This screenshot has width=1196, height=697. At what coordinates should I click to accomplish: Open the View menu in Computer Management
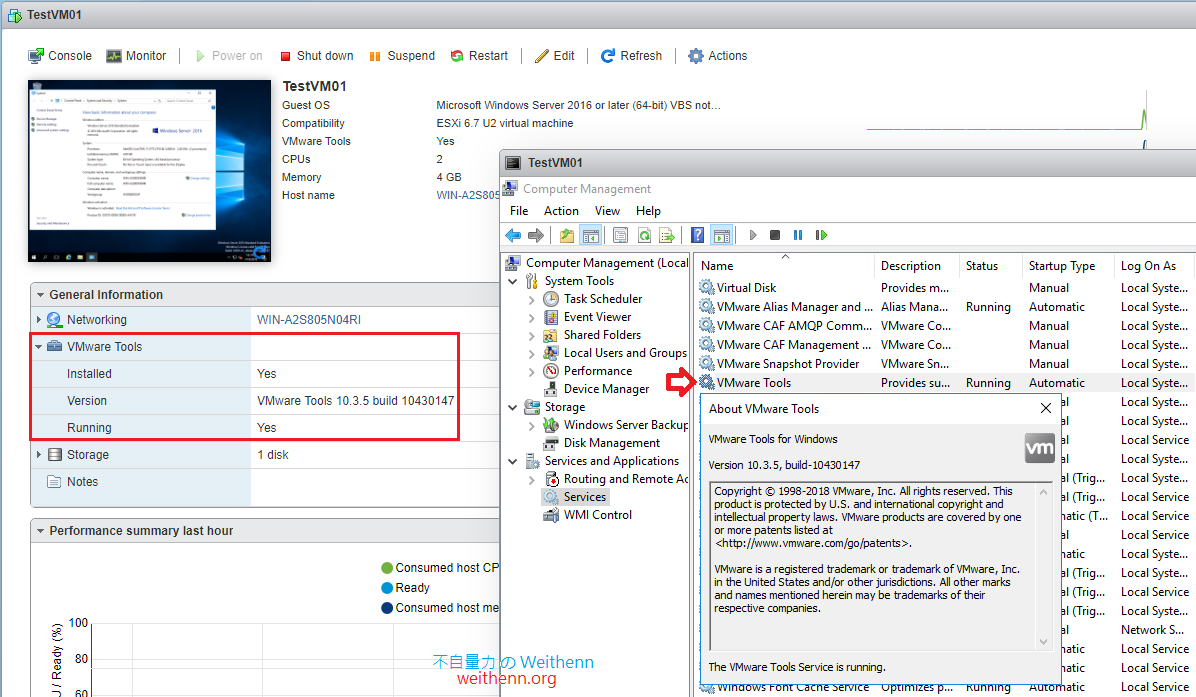tap(607, 210)
